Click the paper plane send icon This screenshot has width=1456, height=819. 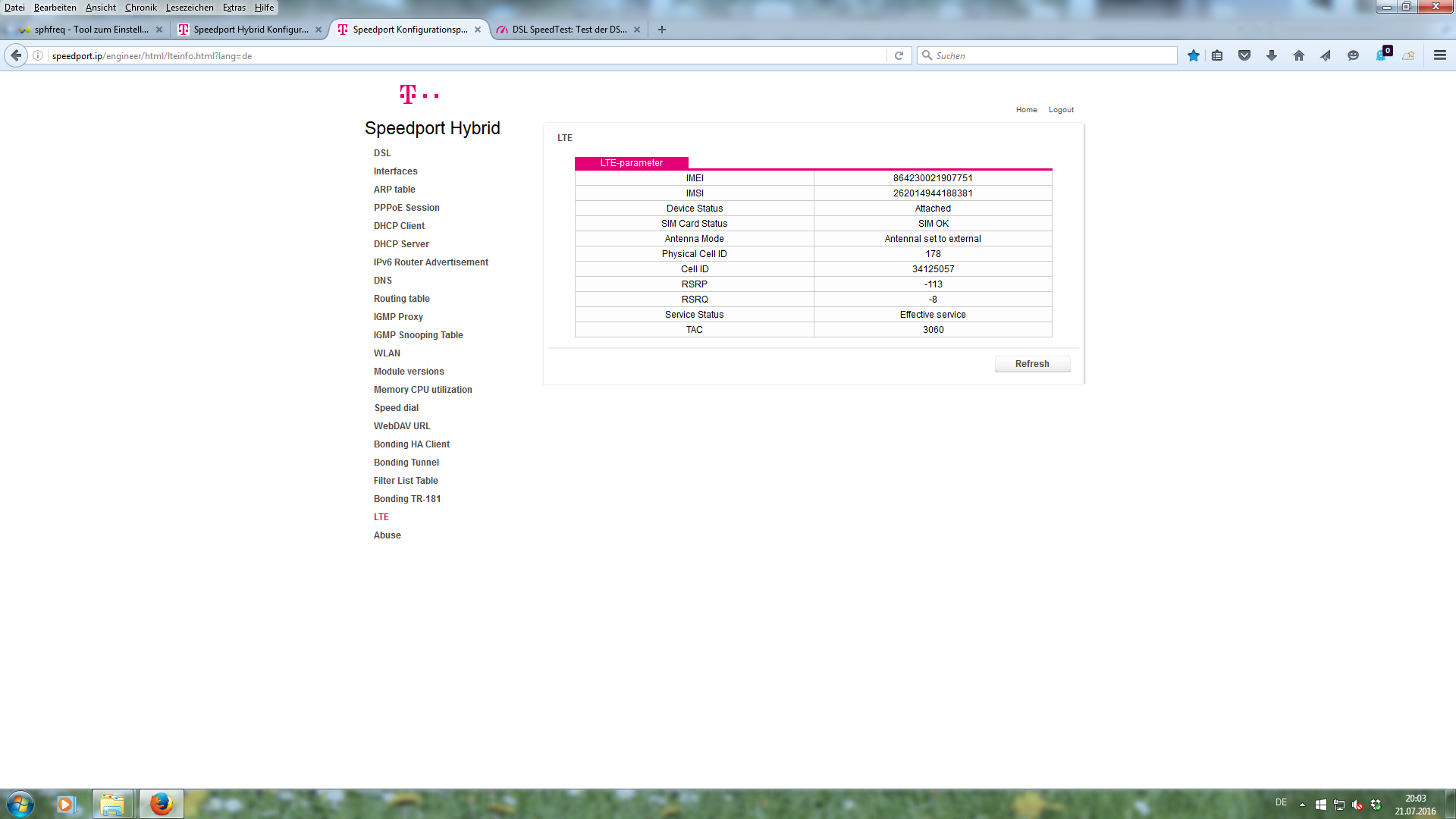[x=1326, y=55]
